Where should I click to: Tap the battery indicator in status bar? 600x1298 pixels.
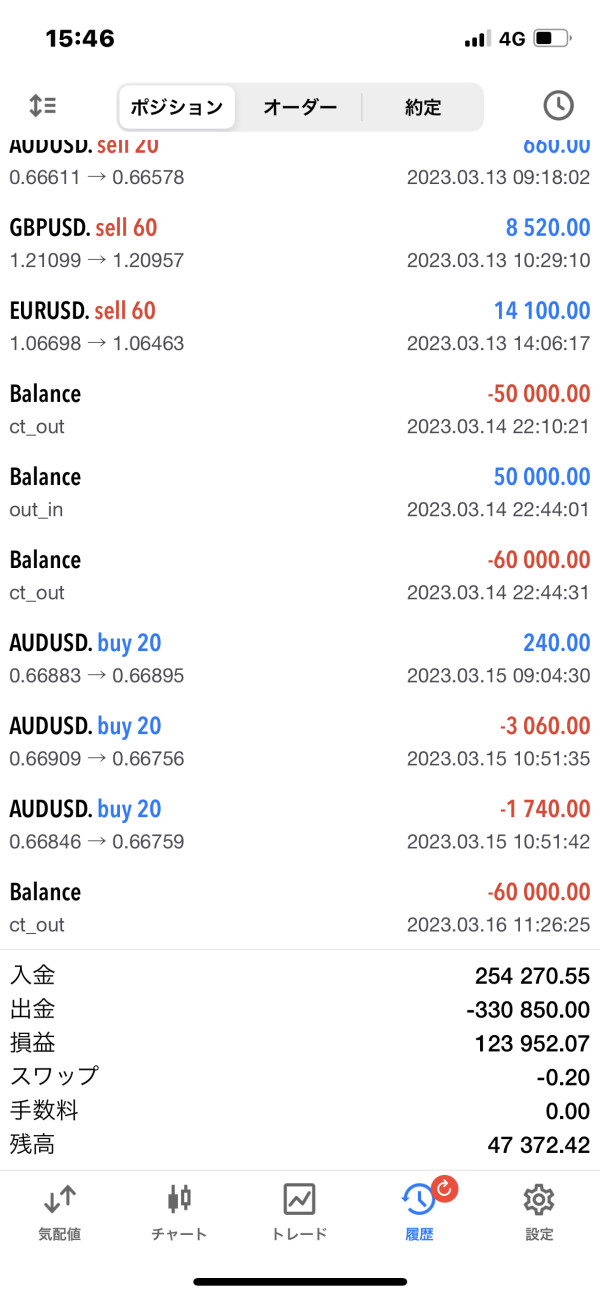pyautogui.click(x=551, y=39)
